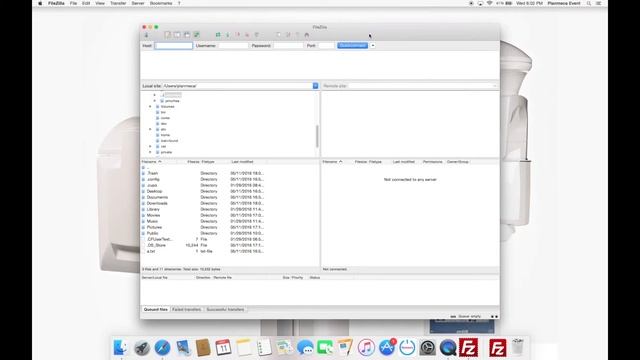Screen dimensions: 640x360
Task: Toggle the transfer queue display icon
Action: (196, 35)
